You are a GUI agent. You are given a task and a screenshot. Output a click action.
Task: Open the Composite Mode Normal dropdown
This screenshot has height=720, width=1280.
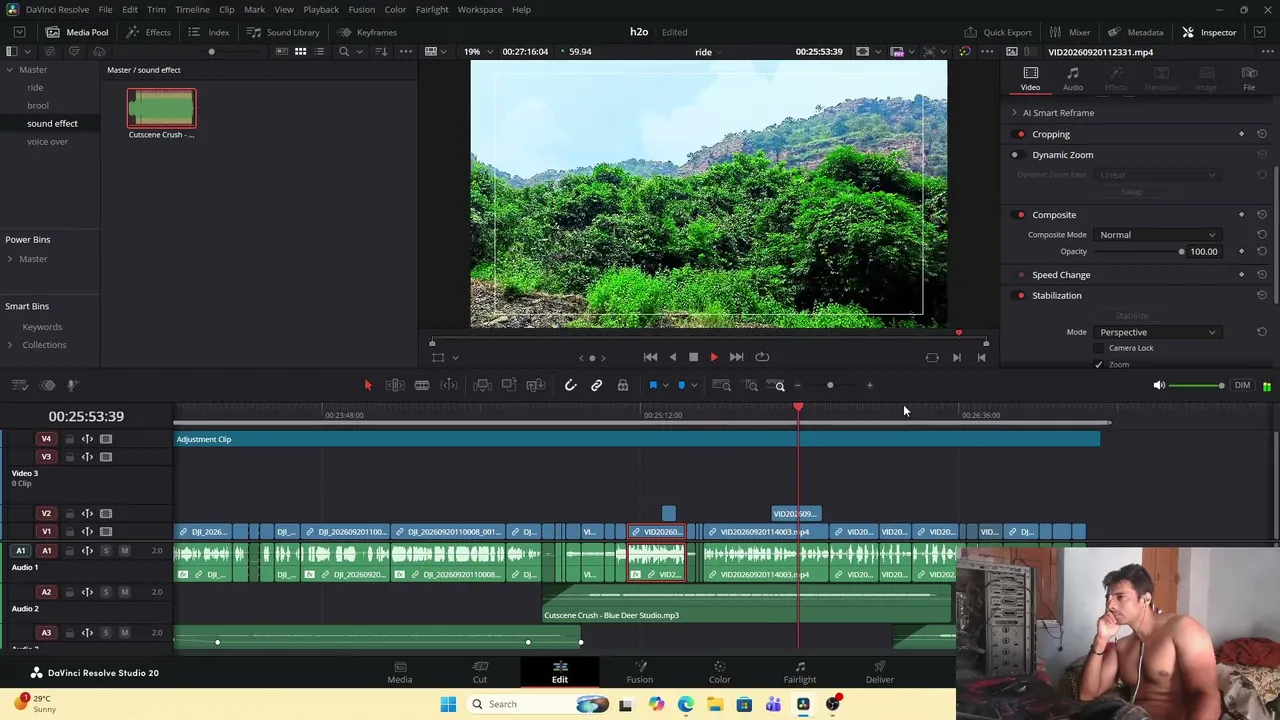click(1157, 235)
